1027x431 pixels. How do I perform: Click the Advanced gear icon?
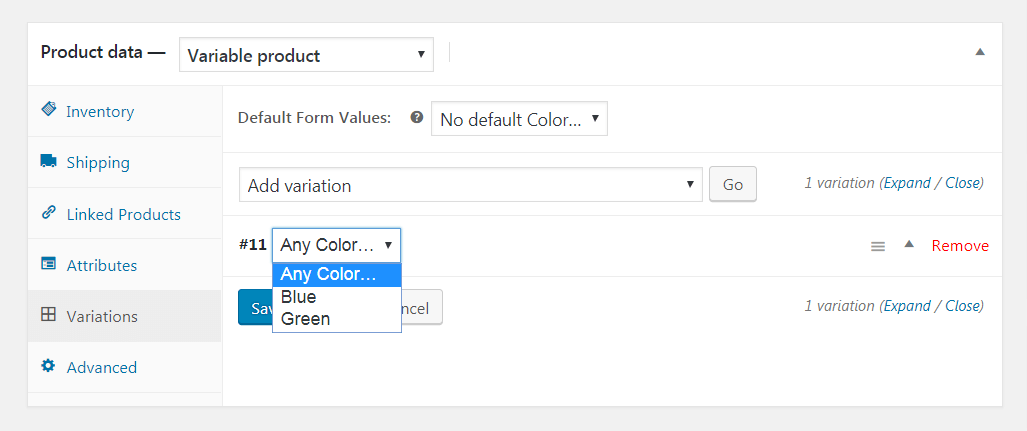point(48,366)
